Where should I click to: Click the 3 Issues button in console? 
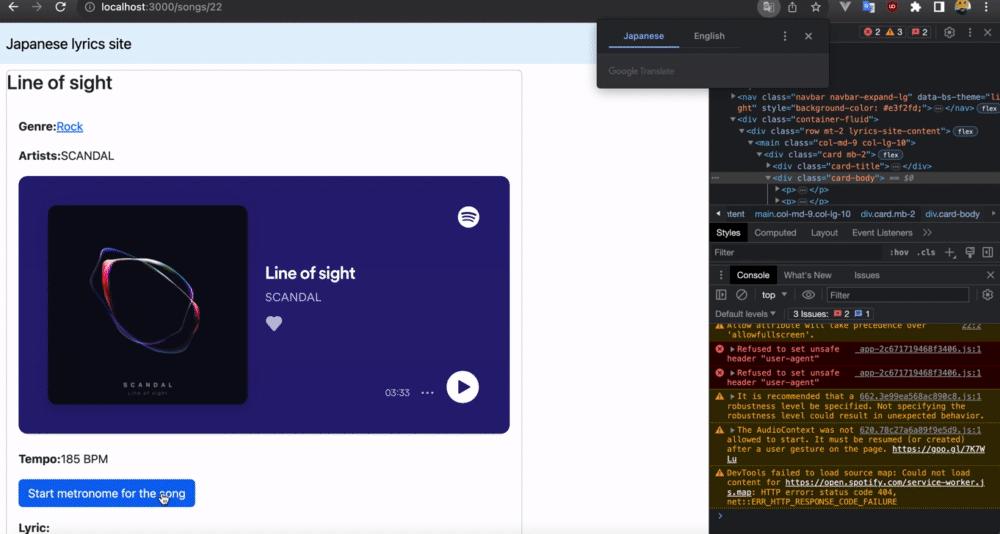(x=831, y=314)
